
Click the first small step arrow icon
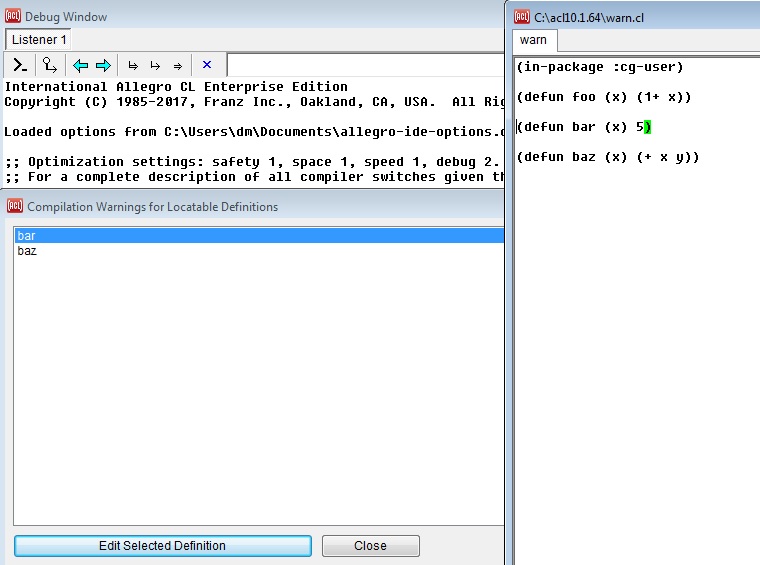pyautogui.click(x=133, y=66)
